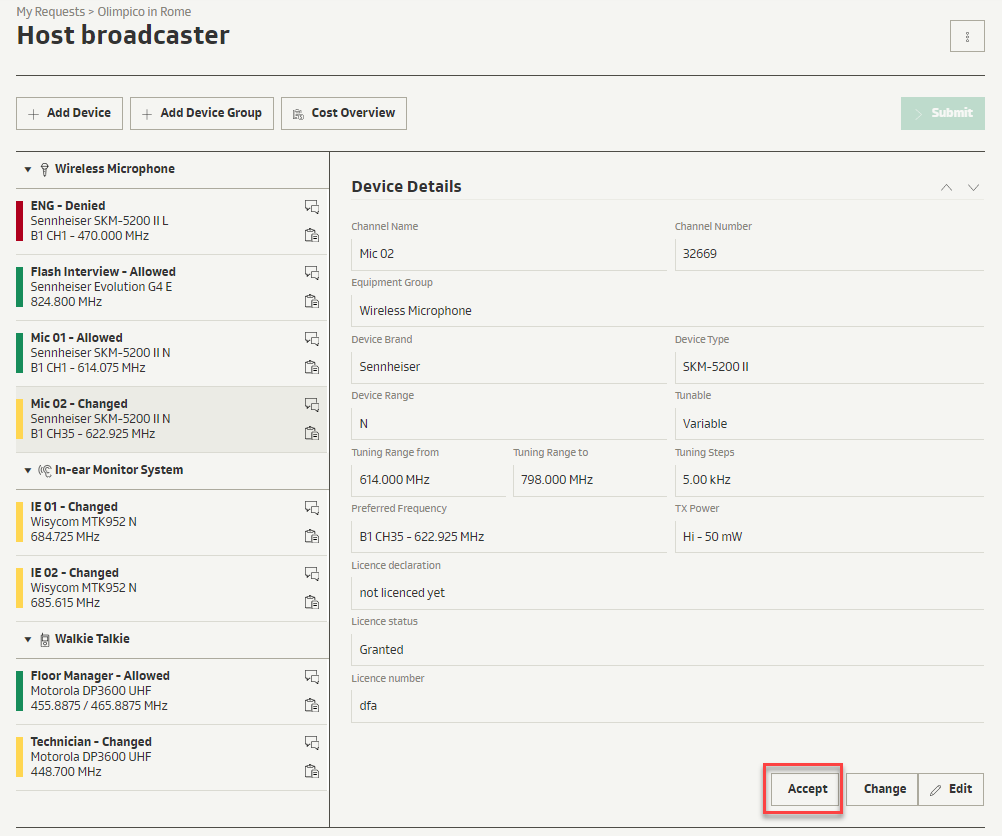Navigate to My Requests breadcrumb
Viewport: 1002px width, 836px height.
click(x=50, y=12)
